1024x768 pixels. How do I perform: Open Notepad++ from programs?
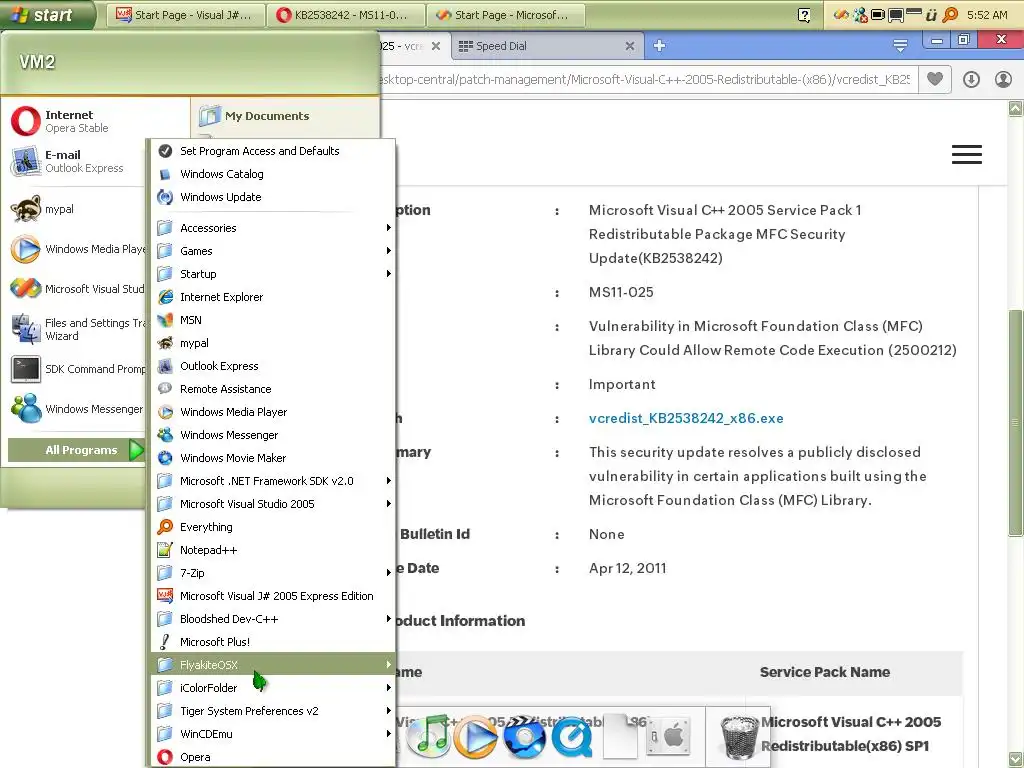273,550
